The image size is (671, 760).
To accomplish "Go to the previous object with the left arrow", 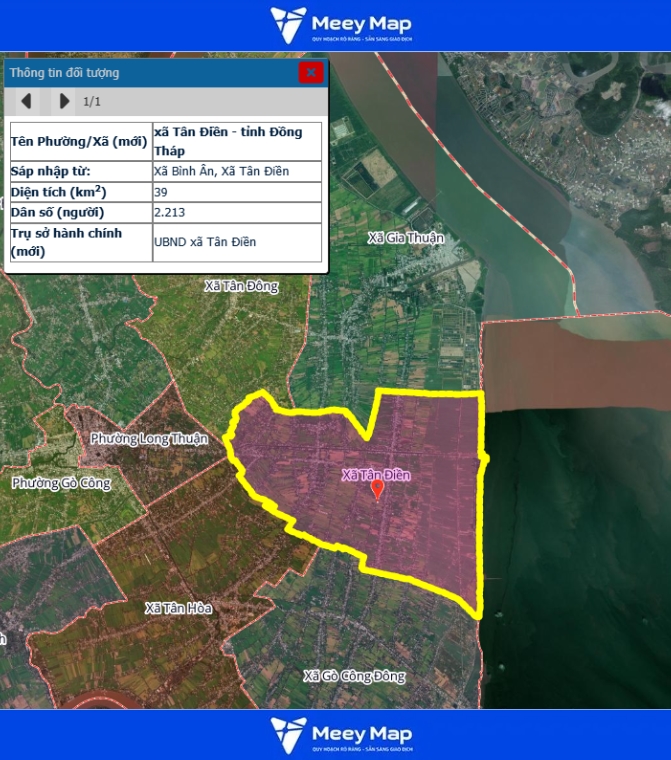I will point(27,101).
